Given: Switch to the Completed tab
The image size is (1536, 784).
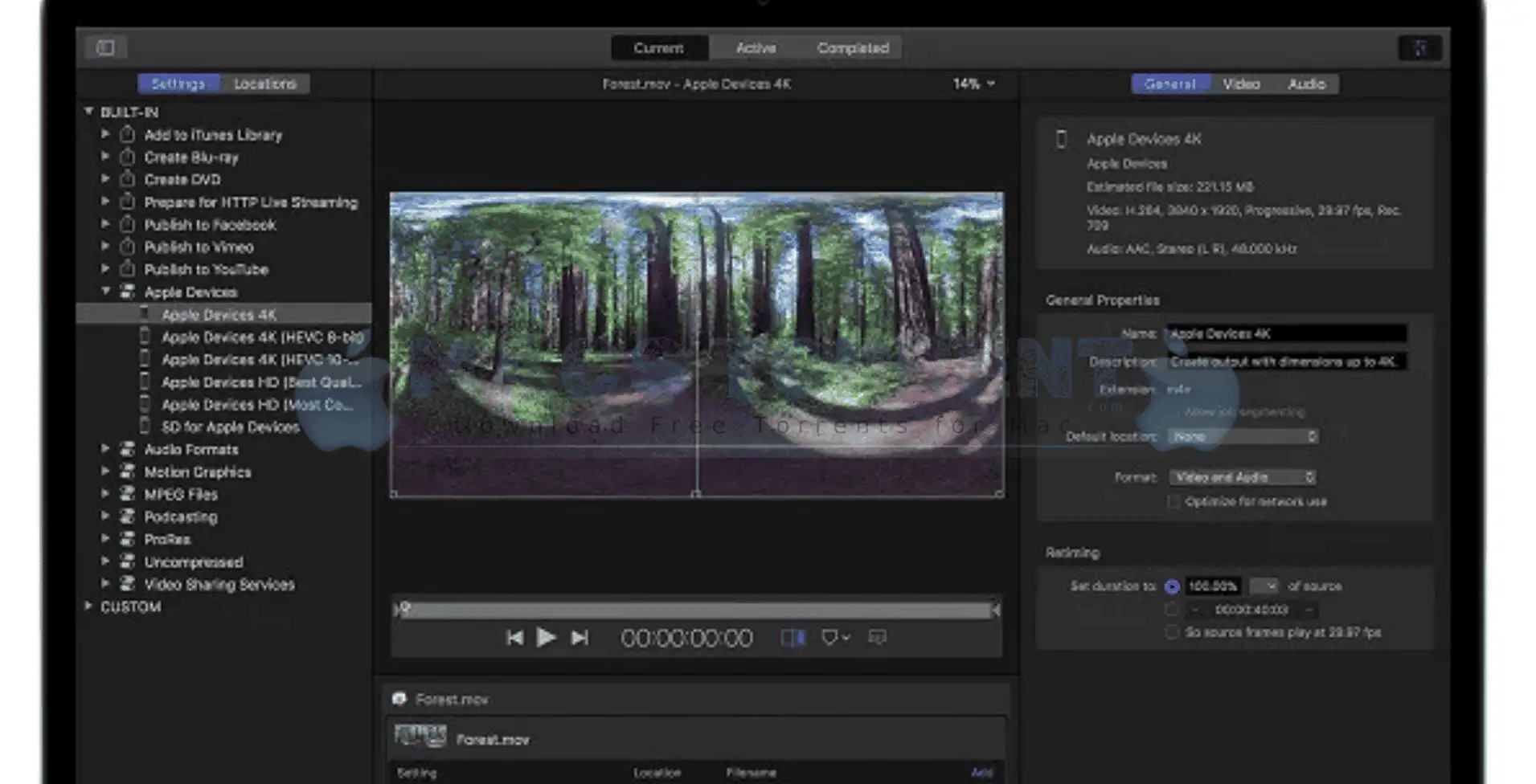Looking at the screenshot, I should click(853, 48).
